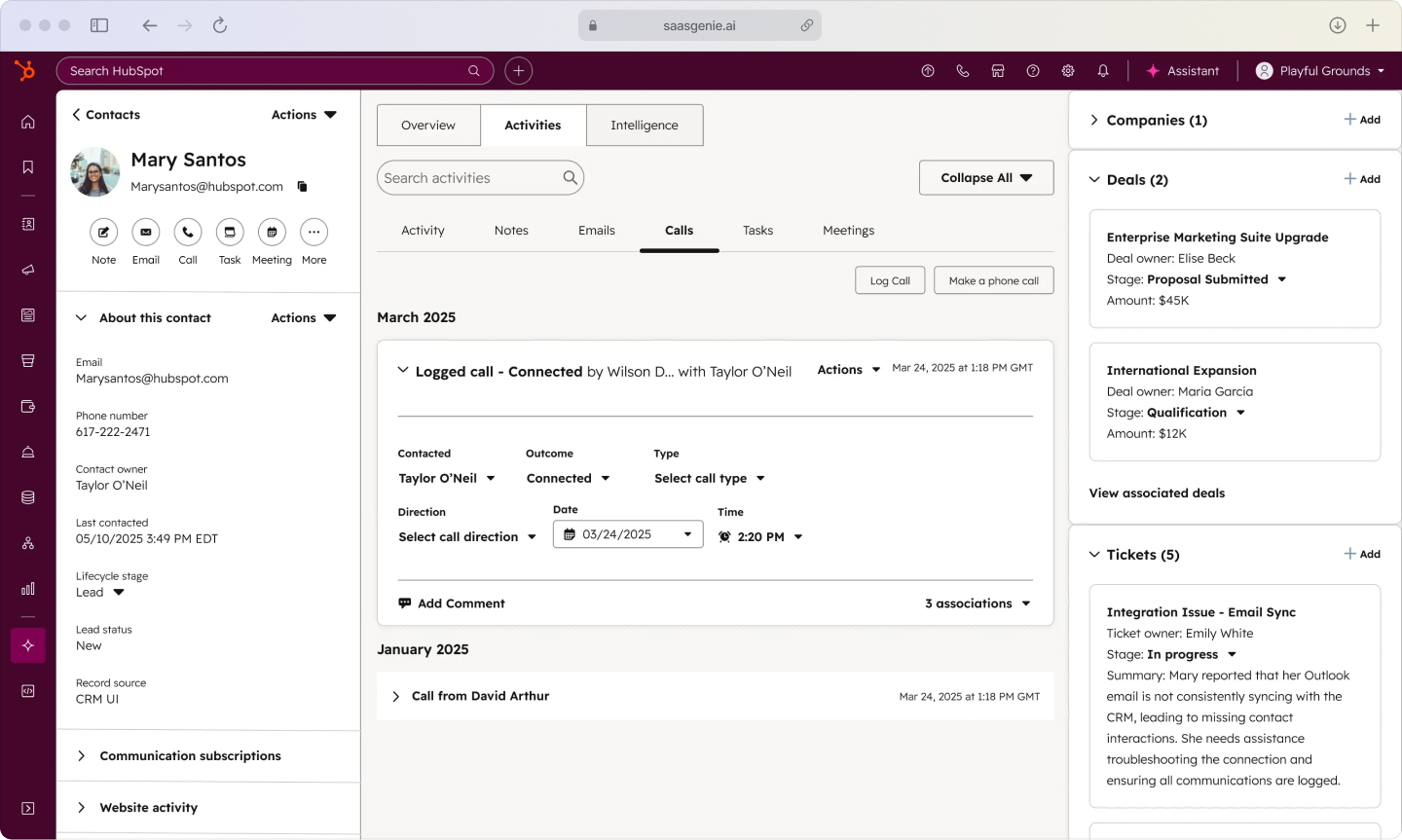
Task: Click the Email action icon under contact name
Action: click(146, 232)
